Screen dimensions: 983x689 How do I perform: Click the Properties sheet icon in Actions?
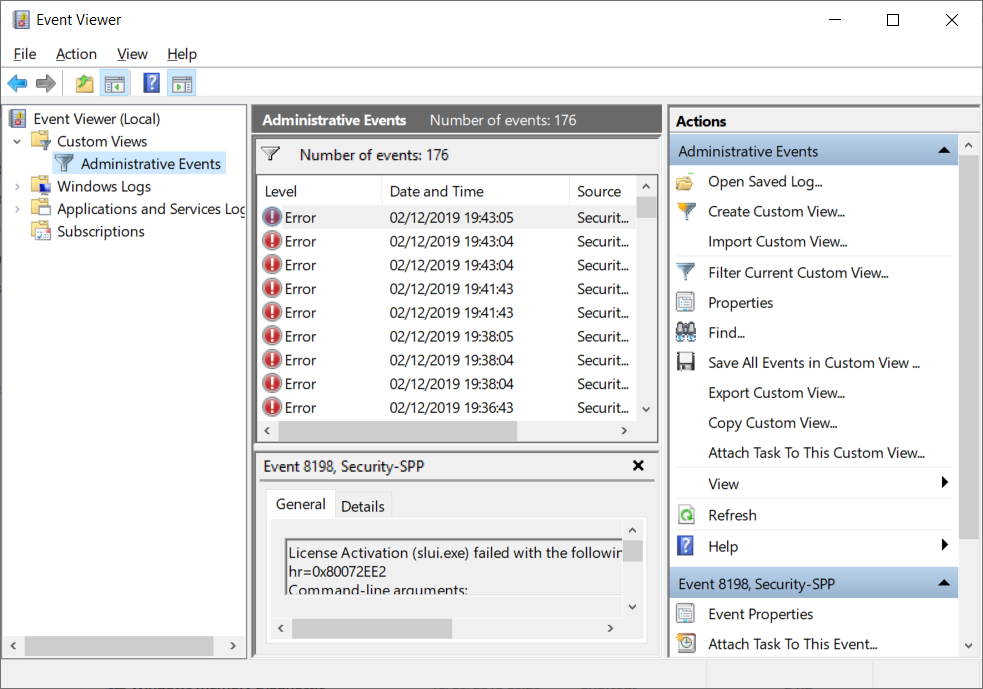[x=685, y=302]
